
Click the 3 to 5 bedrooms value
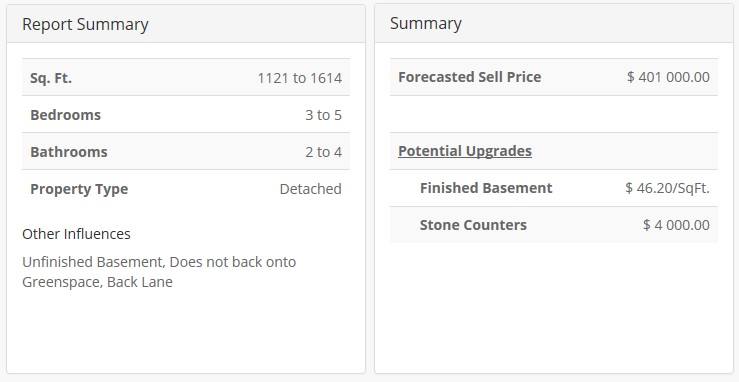click(x=323, y=115)
